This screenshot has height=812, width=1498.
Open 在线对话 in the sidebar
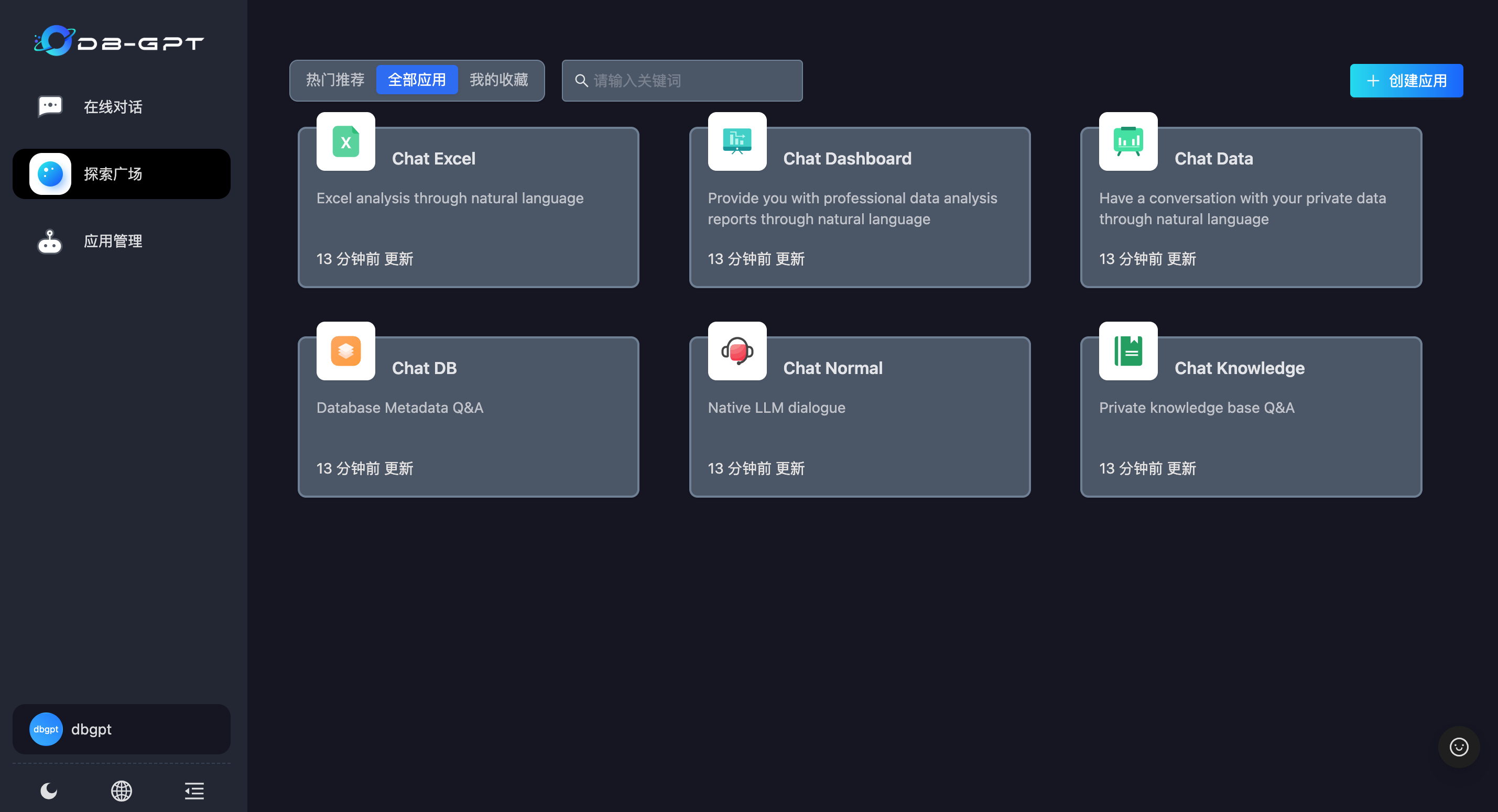tap(122, 107)
